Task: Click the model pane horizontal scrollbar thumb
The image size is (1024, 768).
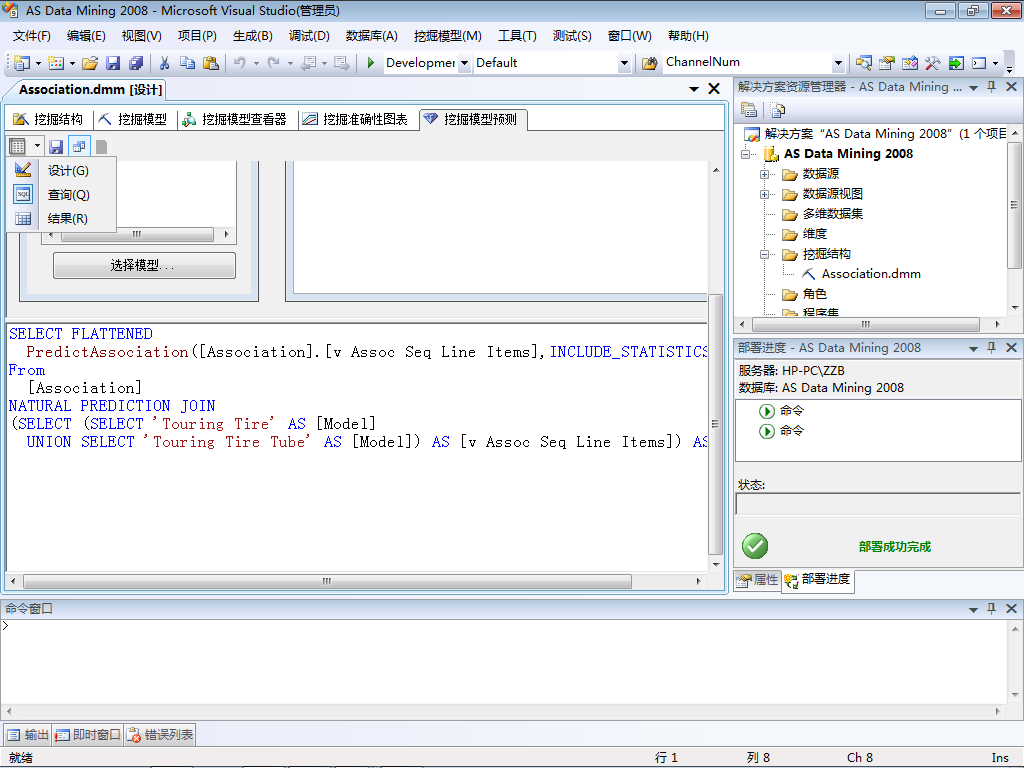Action: pos(136,234)
